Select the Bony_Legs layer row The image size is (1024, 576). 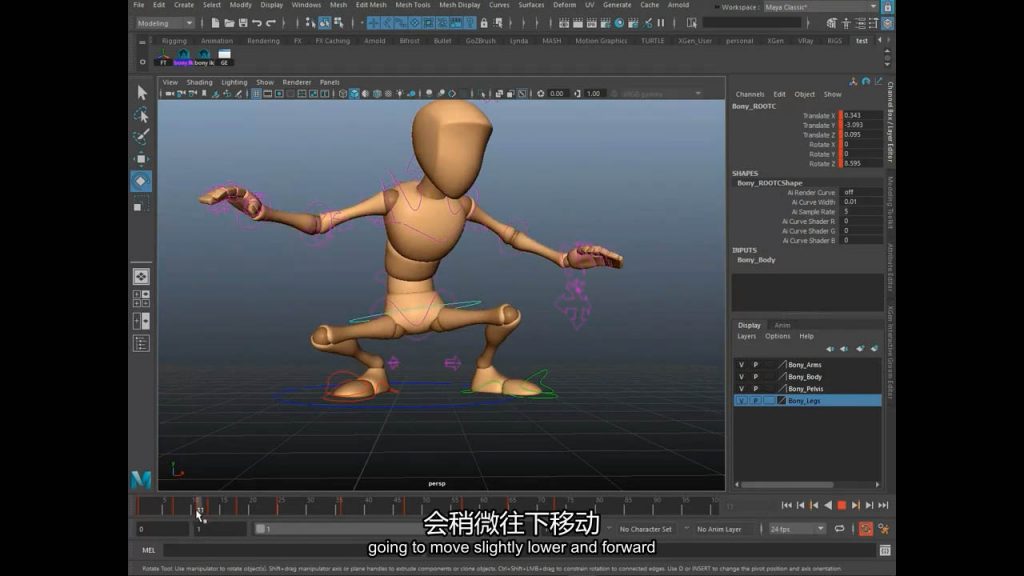click(x=808, y=400)
